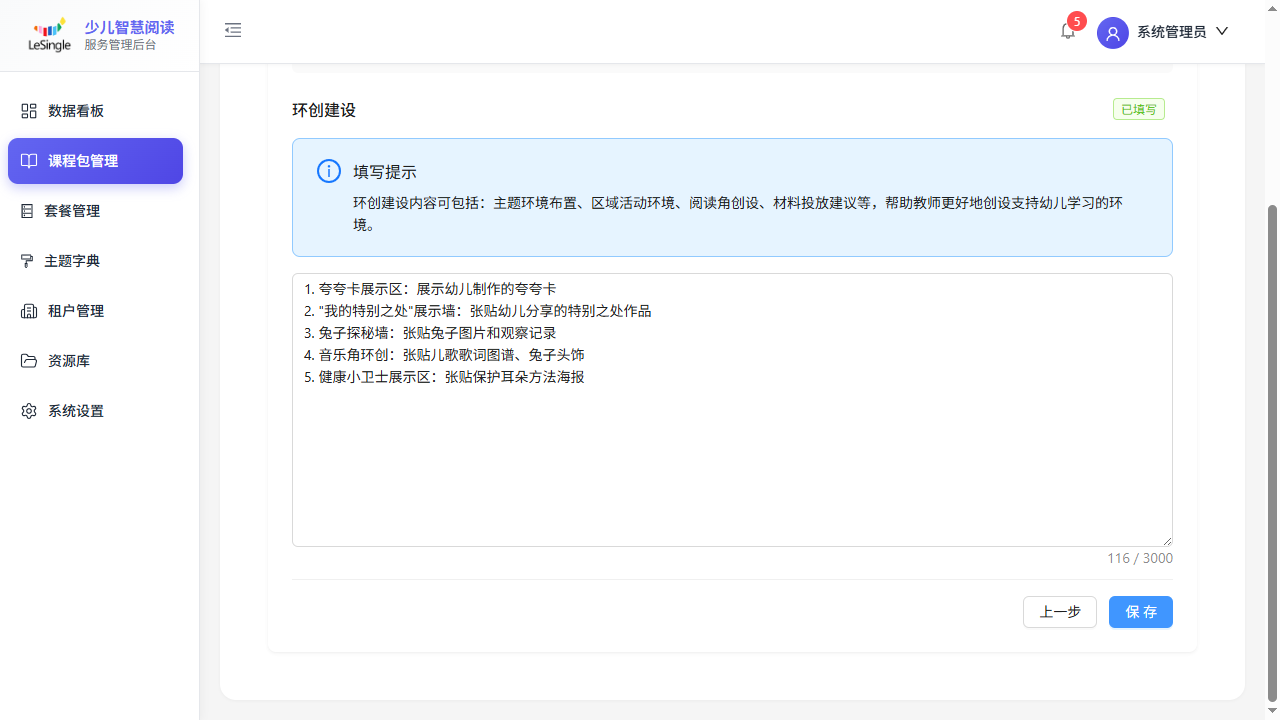Open the notification bell

point(1067,31)
